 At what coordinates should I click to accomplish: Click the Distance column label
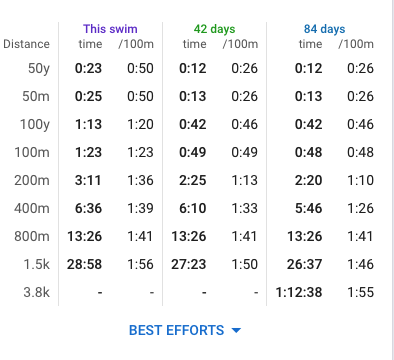point(27,44)
